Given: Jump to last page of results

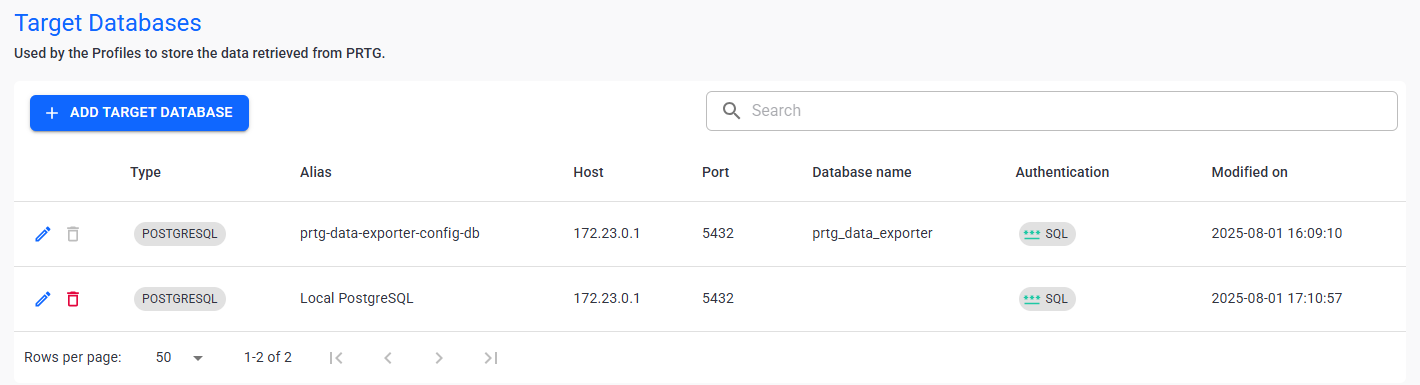Looking at the screenshot, I should coord(490,358).
